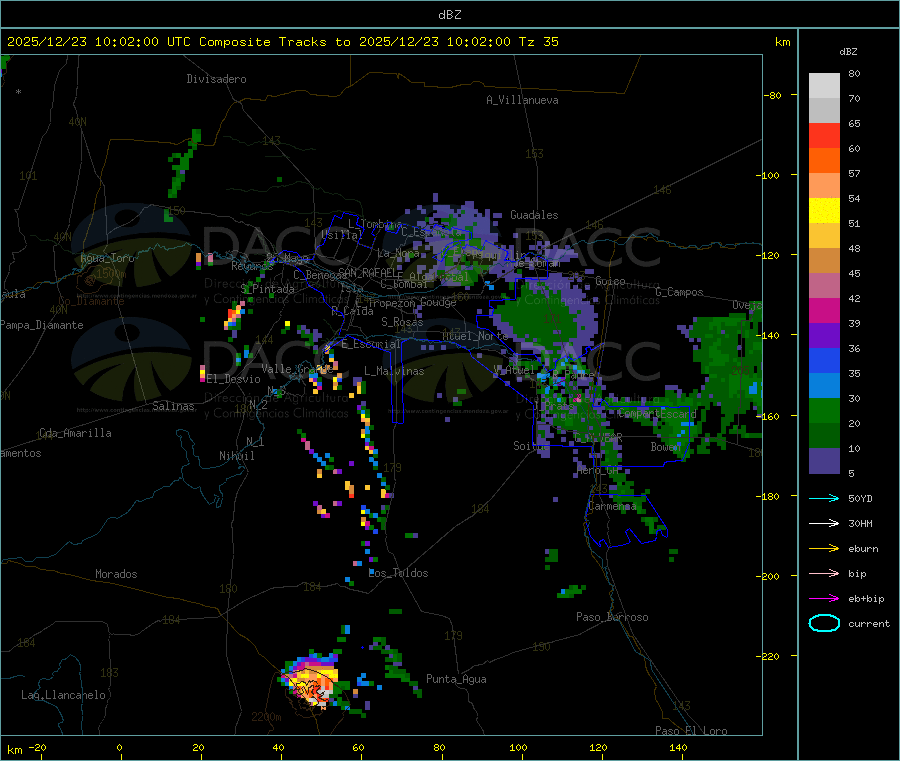Click the G_Campos map label

(679, 292)
